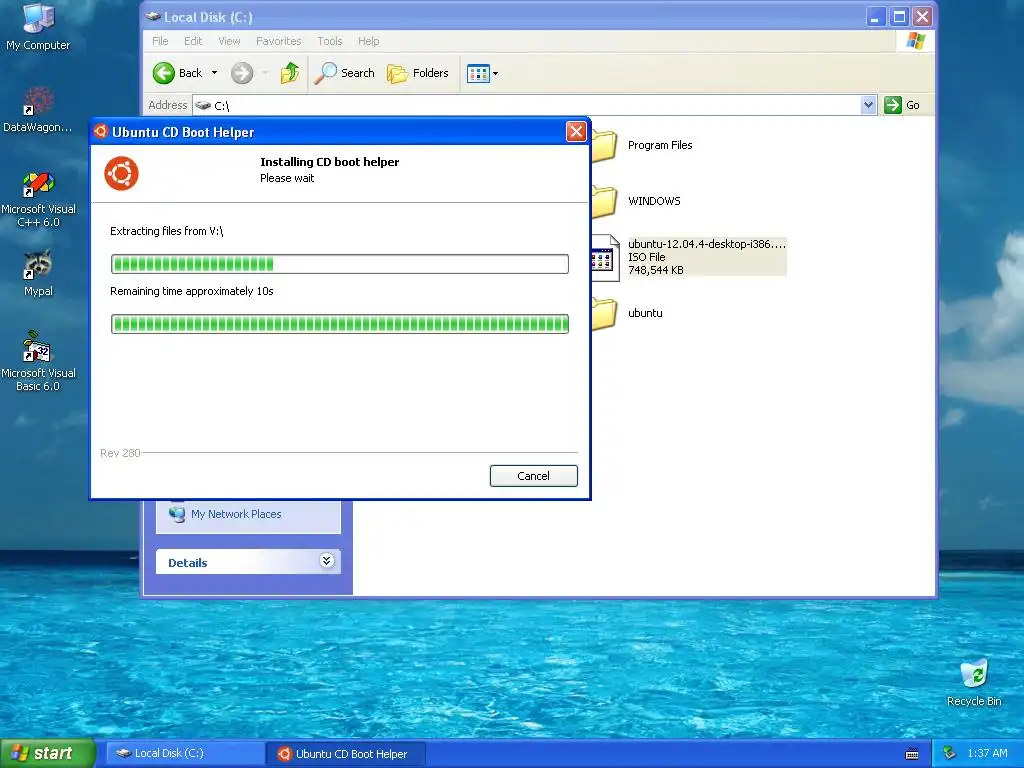Open the Windows Start menu
Viewport: 1024px width, 768px height.
(x=48, y=753)
